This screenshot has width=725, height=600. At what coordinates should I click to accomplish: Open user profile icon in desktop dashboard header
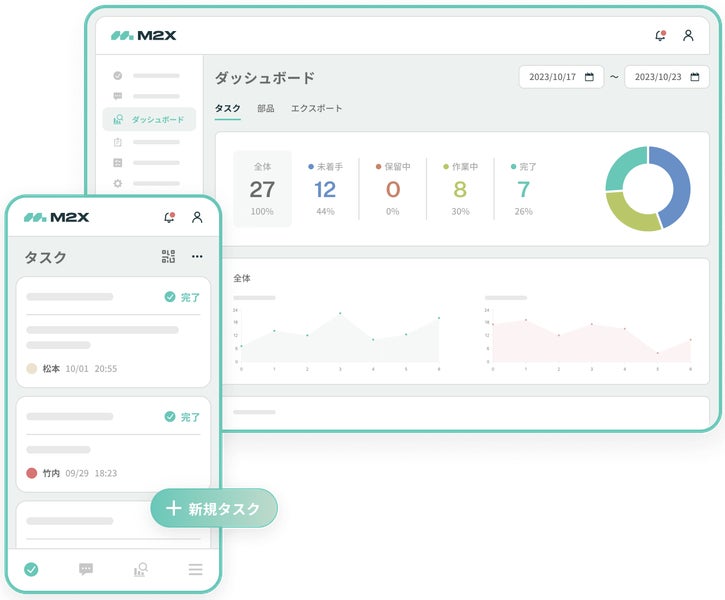pyautogui.click(x=688, y=36)
